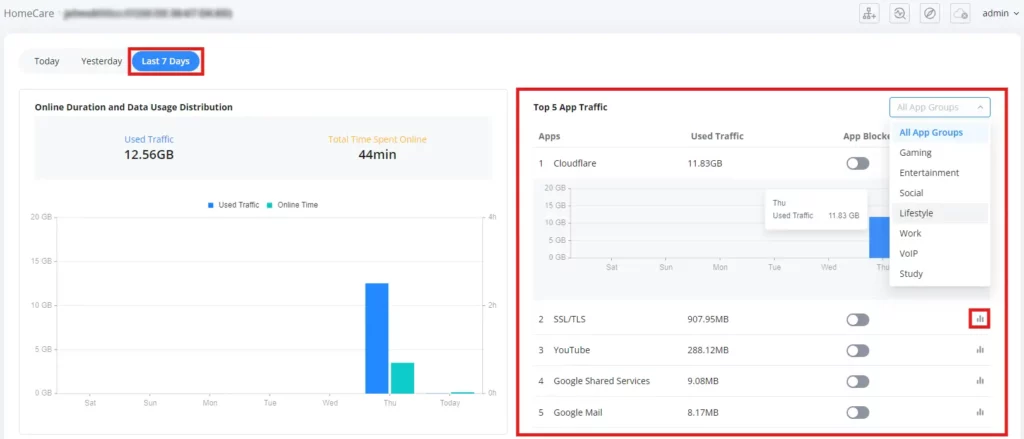Click Thursday's teal Online Time bar
Viewport: 1024px width, 439px height.
tap(402, 378)
